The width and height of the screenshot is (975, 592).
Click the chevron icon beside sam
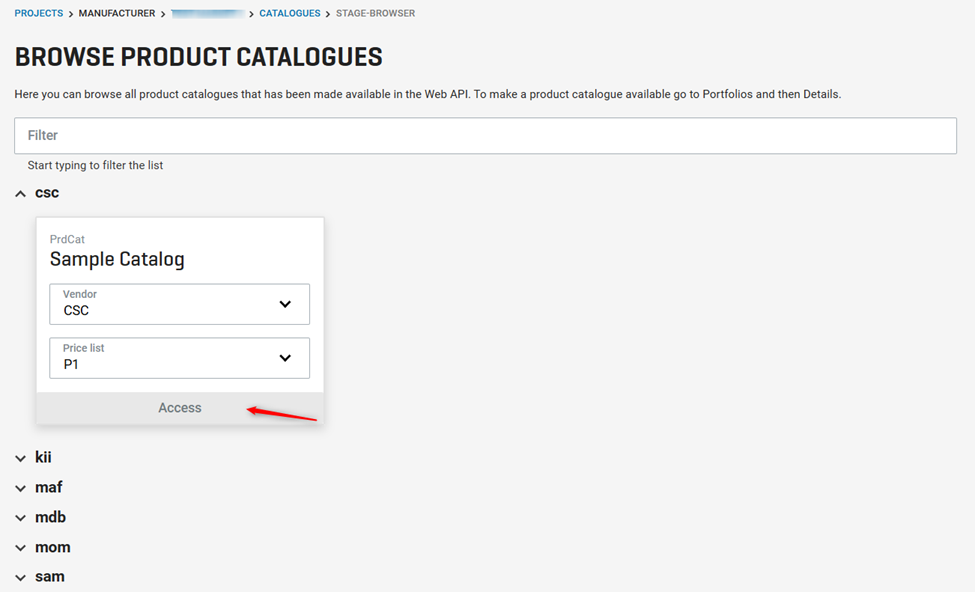[20, 576]
